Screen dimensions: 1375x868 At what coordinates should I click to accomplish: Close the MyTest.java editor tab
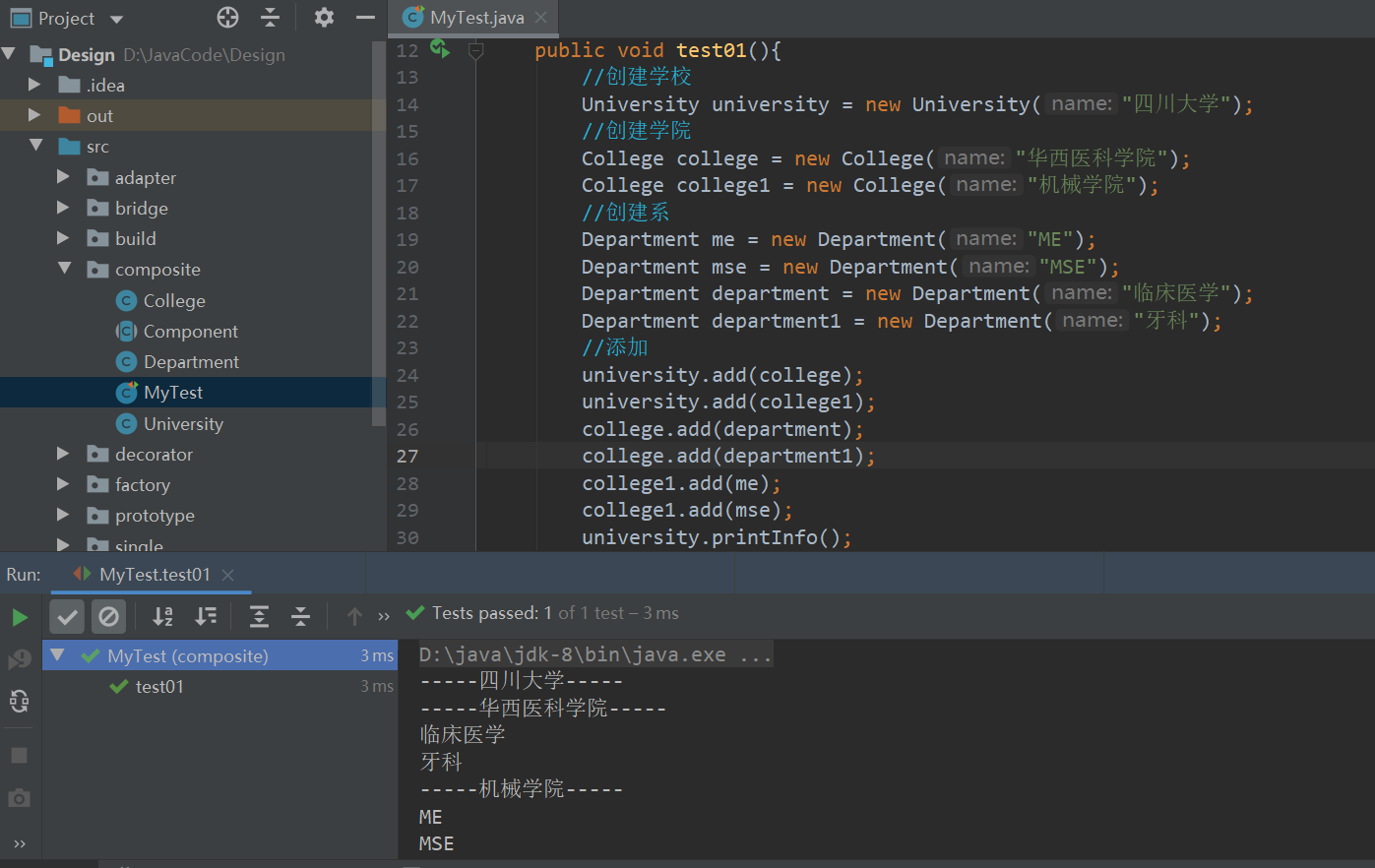click(x=540, y=18)
